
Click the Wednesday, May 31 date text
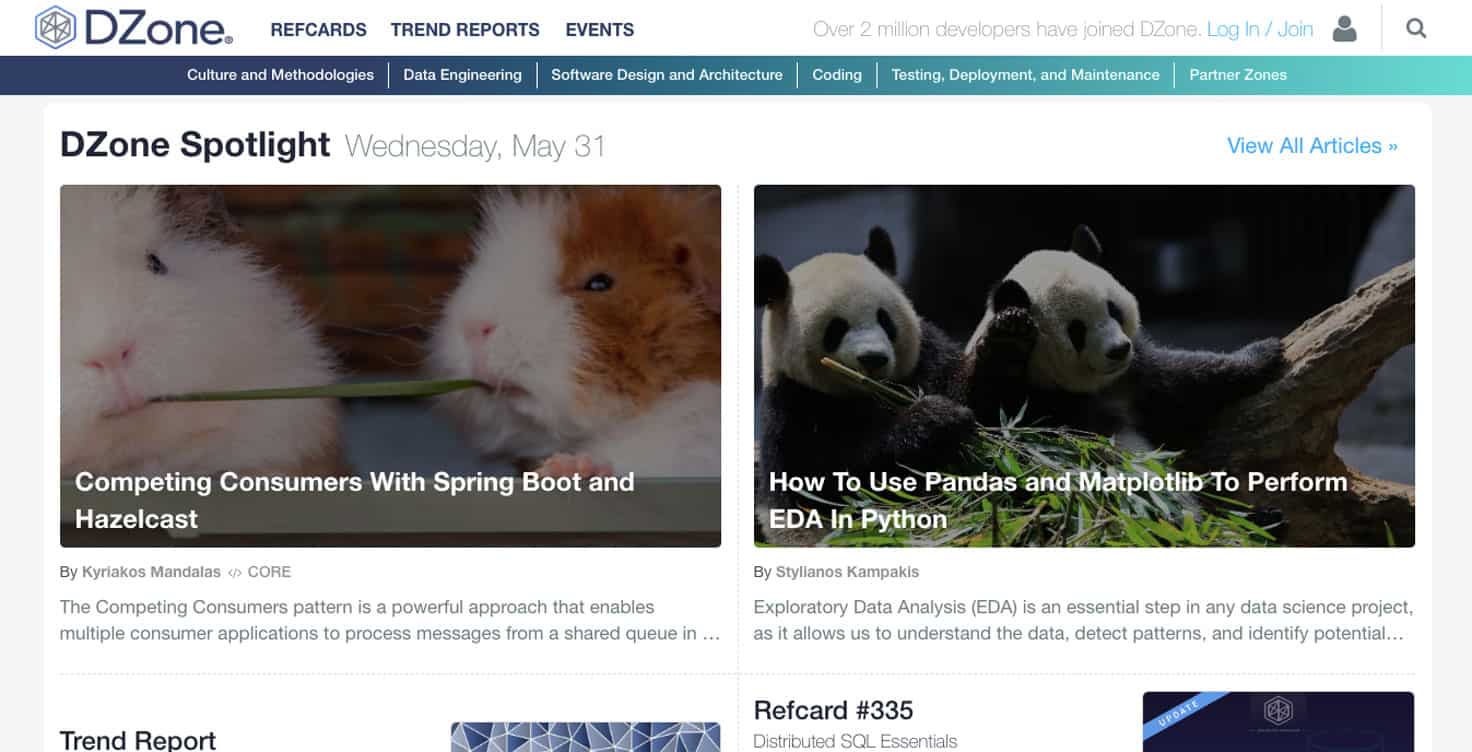[475, 146]
